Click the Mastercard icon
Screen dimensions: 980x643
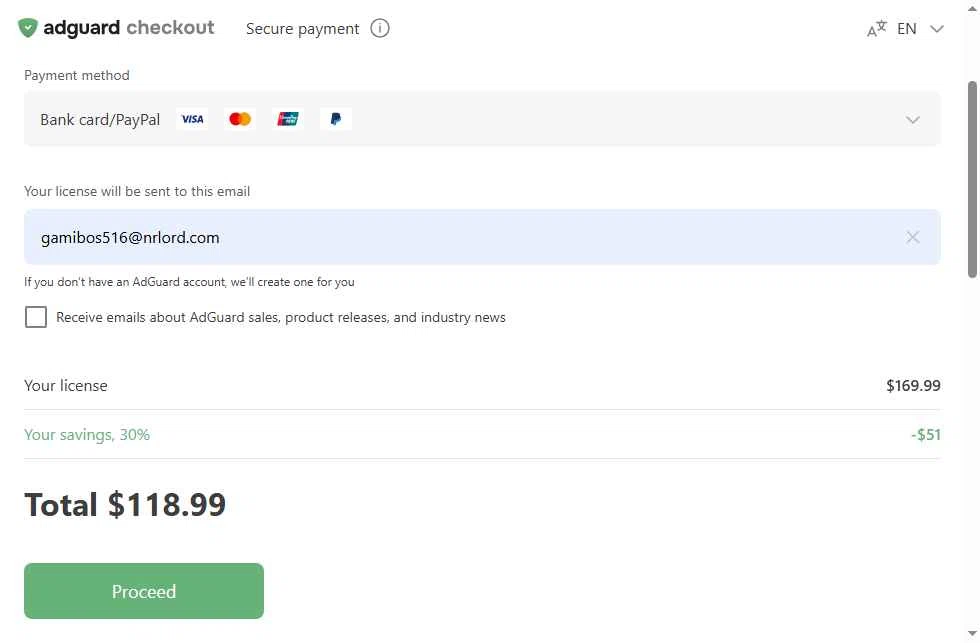[x=240, y=119]
